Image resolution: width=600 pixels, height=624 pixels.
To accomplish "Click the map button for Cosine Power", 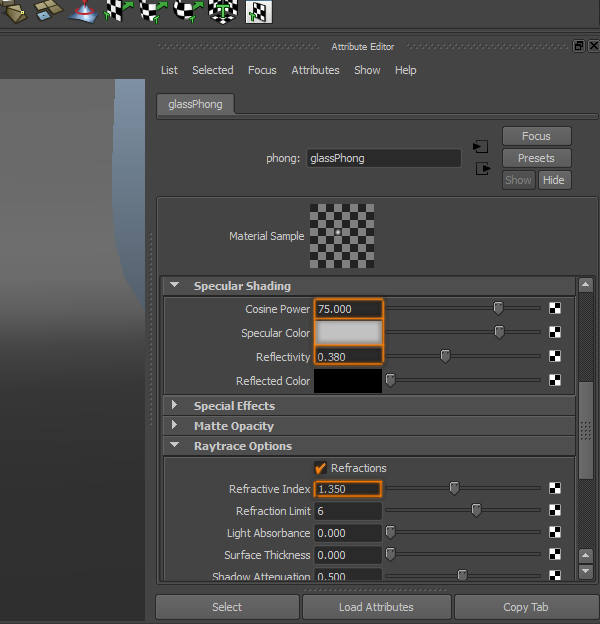I will pos(555,308).
